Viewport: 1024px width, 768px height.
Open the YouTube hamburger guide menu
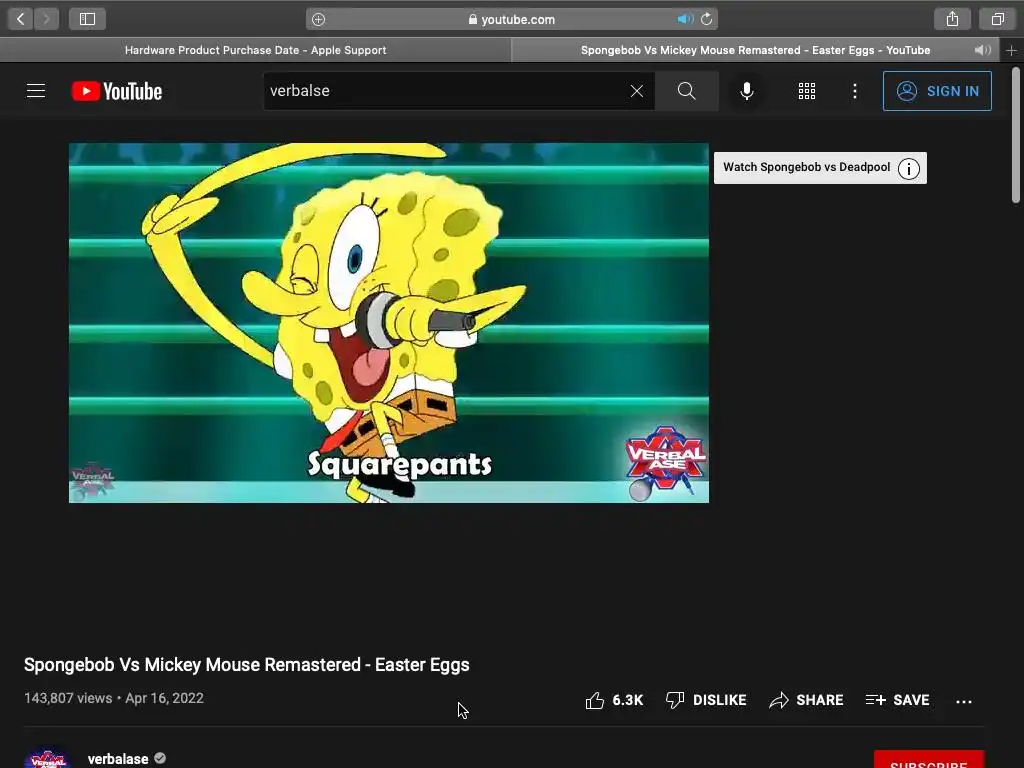click(36, 91)
